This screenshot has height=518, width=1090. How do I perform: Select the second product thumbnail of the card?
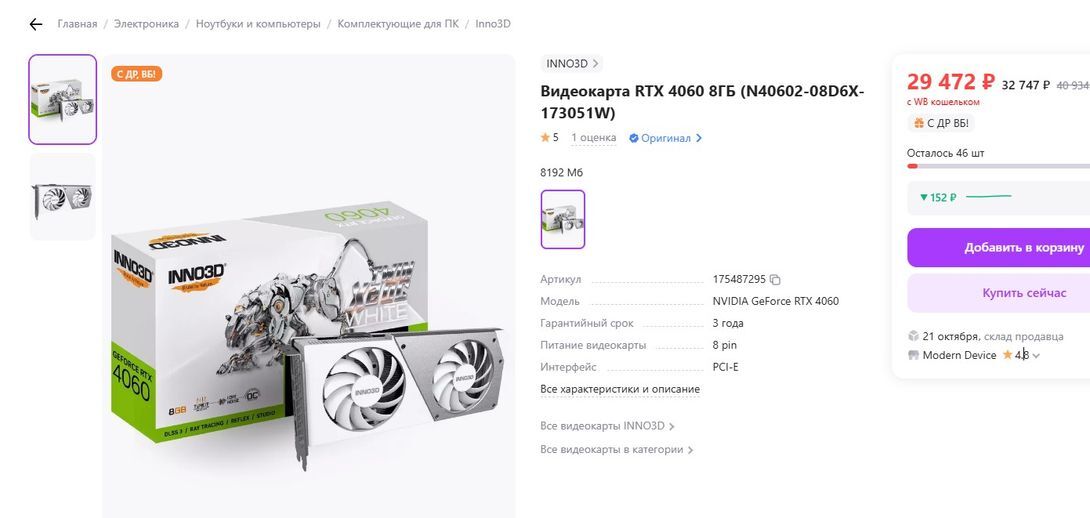click(63, 197)
